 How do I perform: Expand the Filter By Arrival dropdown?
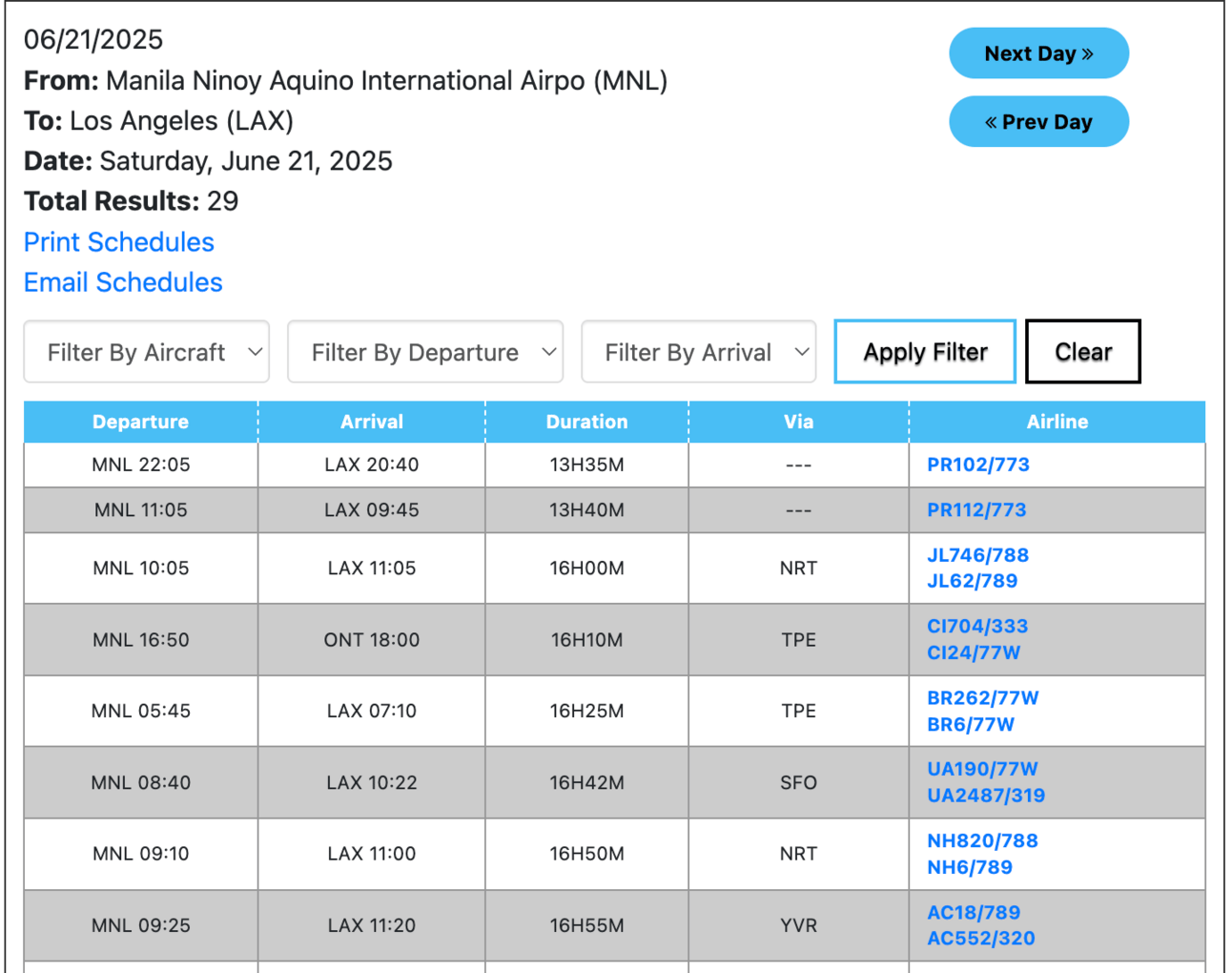(x=699, y=352)
